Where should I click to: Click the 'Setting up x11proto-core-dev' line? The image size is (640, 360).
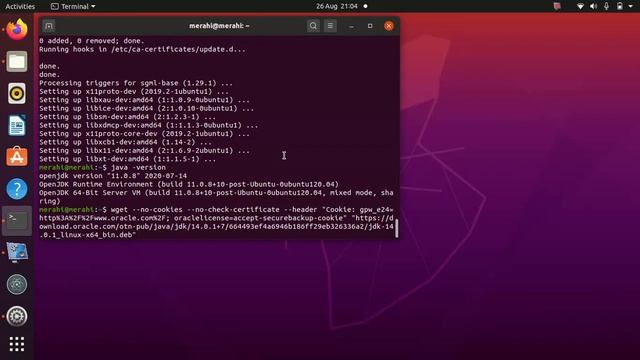[x=144, y=134]
